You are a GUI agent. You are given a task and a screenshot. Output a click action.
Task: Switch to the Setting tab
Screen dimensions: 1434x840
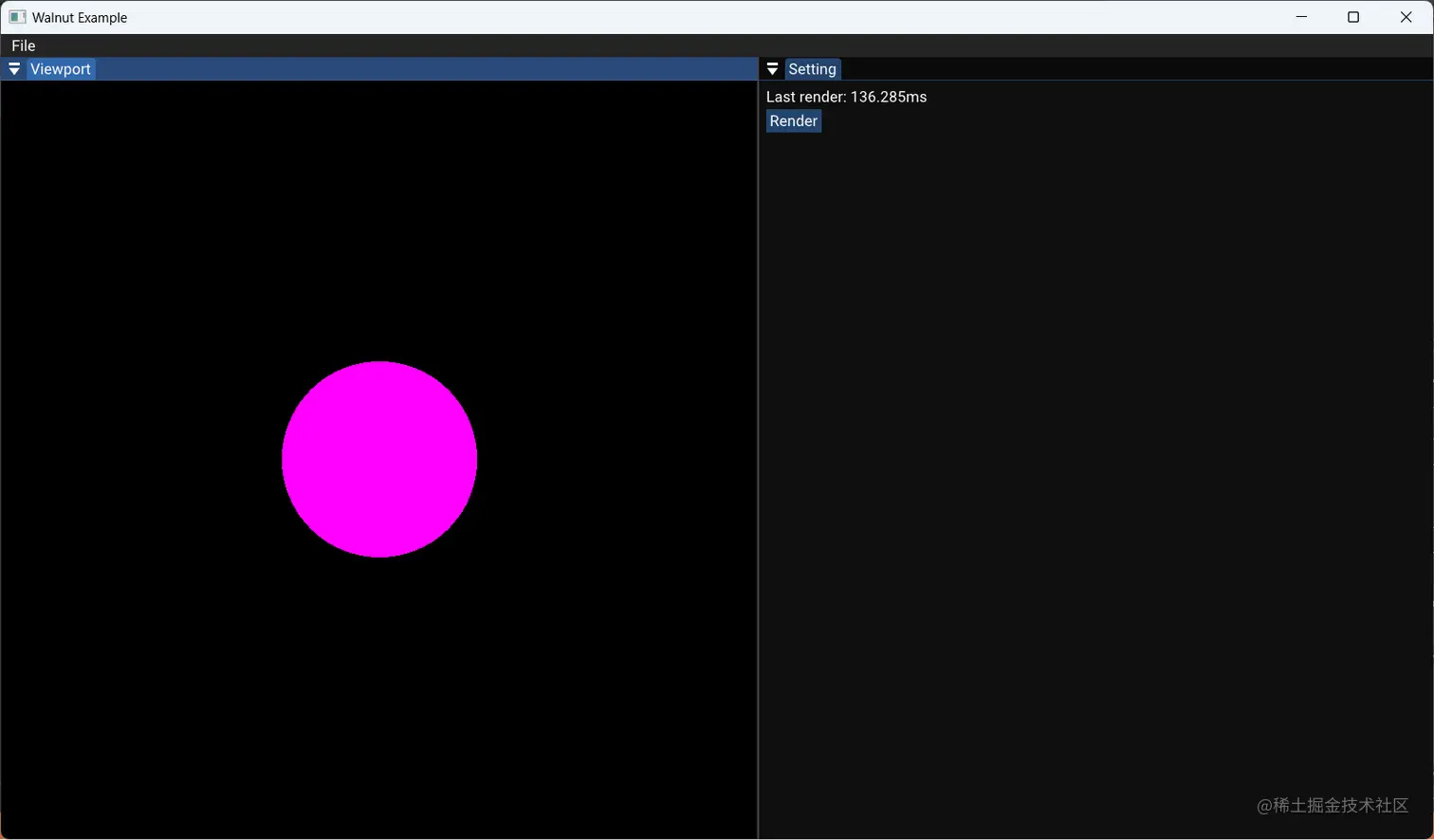tap(813, 69)
